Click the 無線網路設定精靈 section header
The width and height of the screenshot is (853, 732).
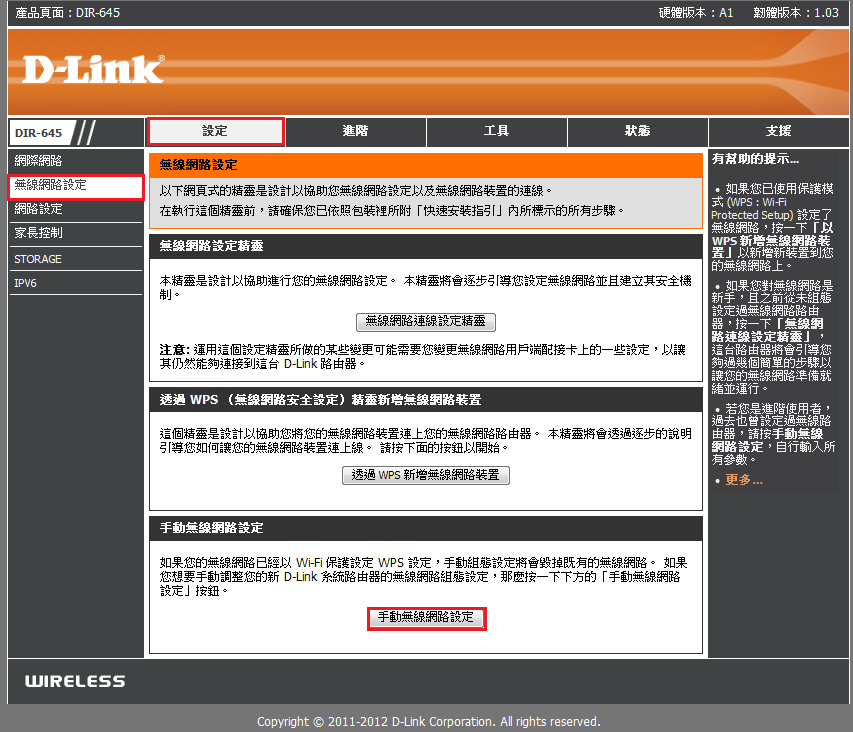tap(211, 246)
